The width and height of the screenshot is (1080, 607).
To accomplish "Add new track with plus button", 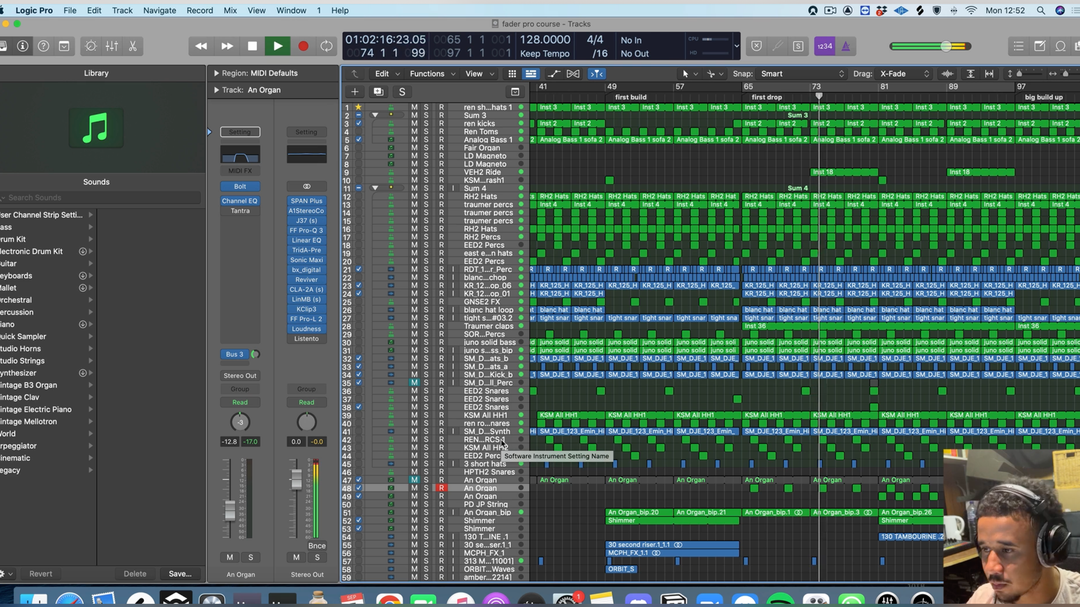I will [354, 92].
